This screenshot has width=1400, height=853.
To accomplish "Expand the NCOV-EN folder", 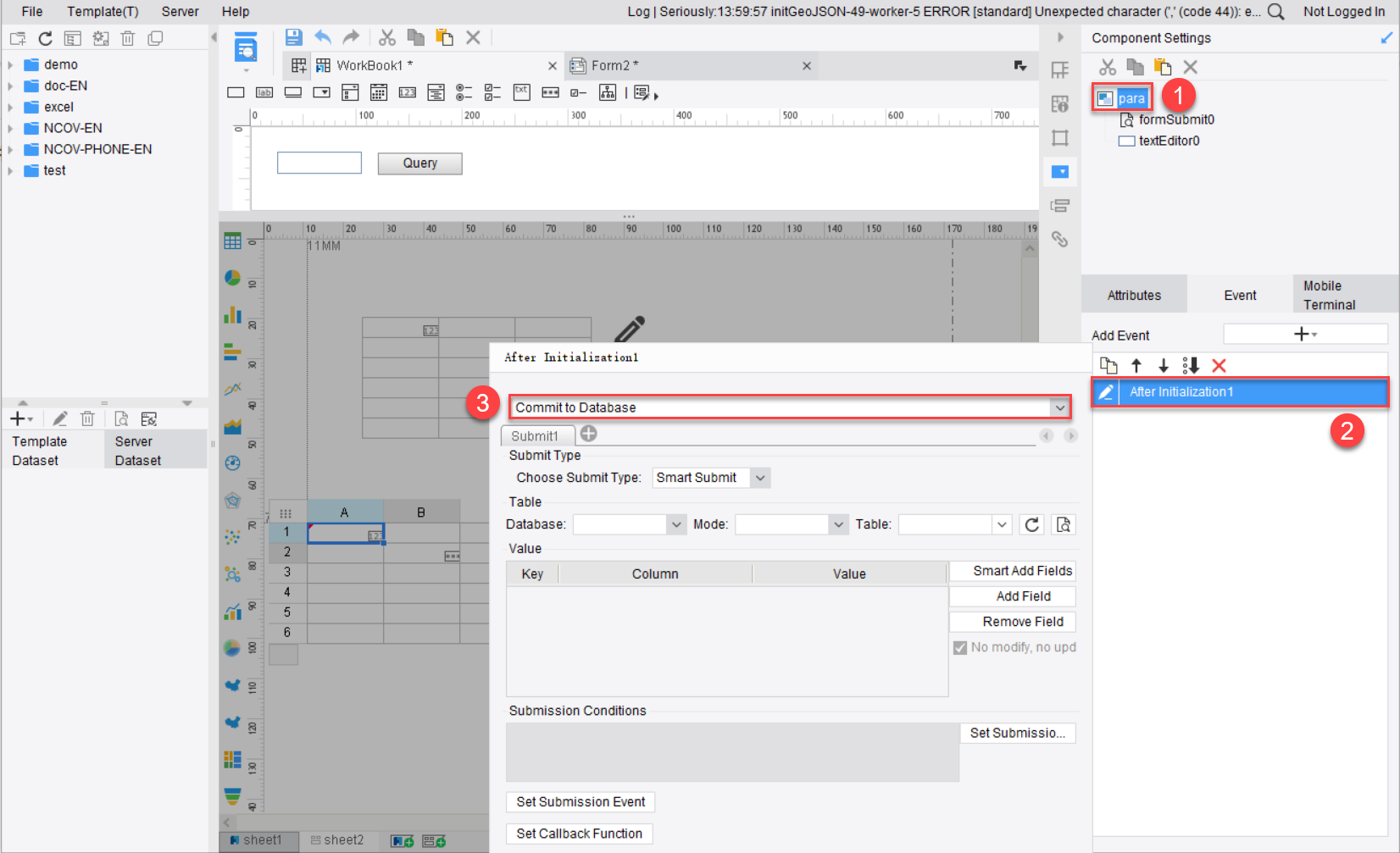I will coord(10,128).
